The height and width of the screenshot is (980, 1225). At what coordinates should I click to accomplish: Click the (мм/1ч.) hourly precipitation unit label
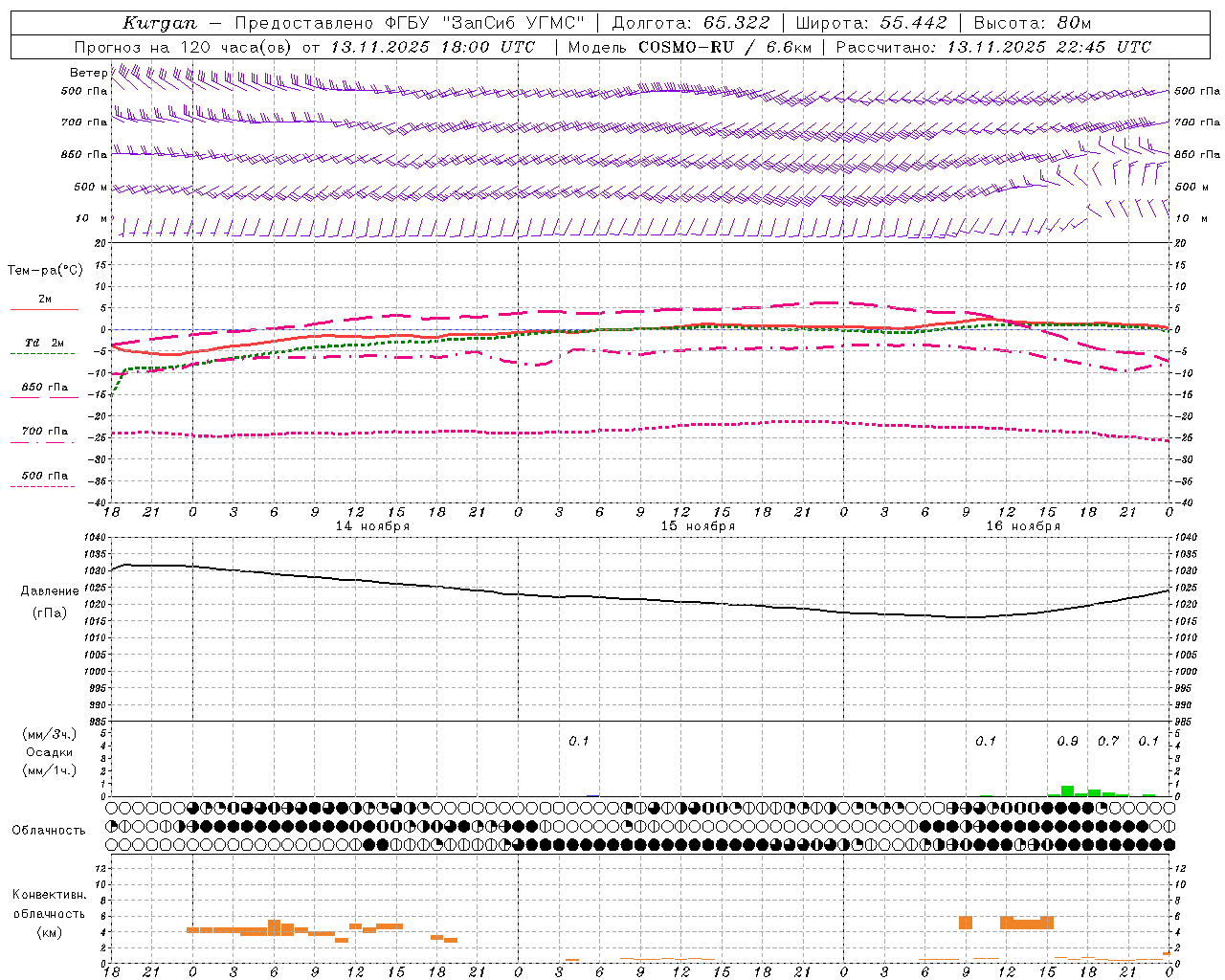tap(50, 770)
